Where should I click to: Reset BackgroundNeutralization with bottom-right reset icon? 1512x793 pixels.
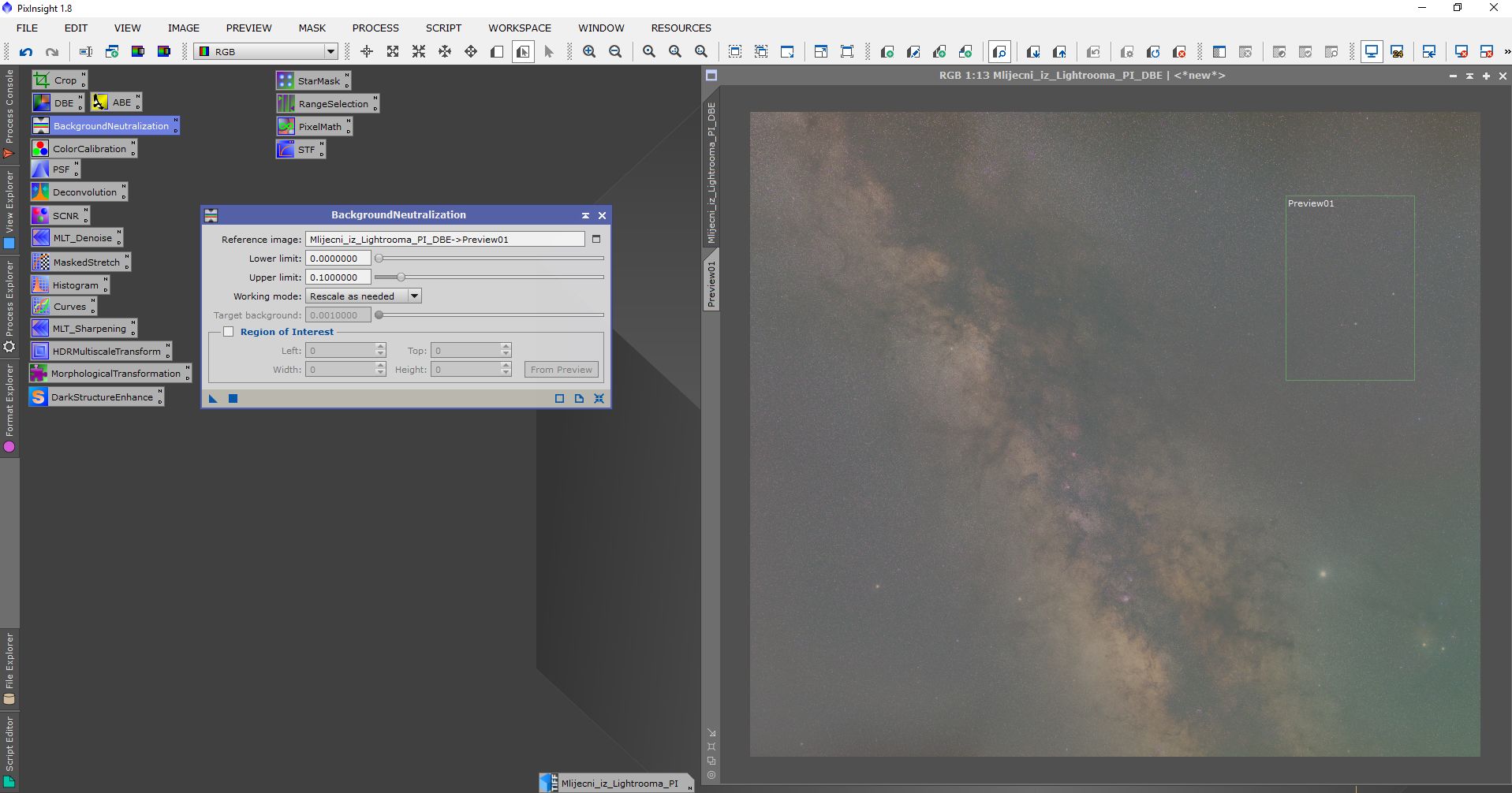click(x=599, y=399)
